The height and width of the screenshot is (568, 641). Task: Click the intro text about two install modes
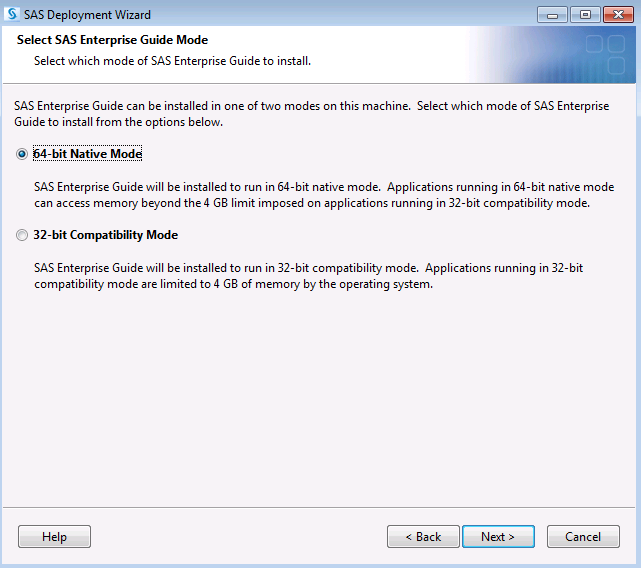coord(312,114)
